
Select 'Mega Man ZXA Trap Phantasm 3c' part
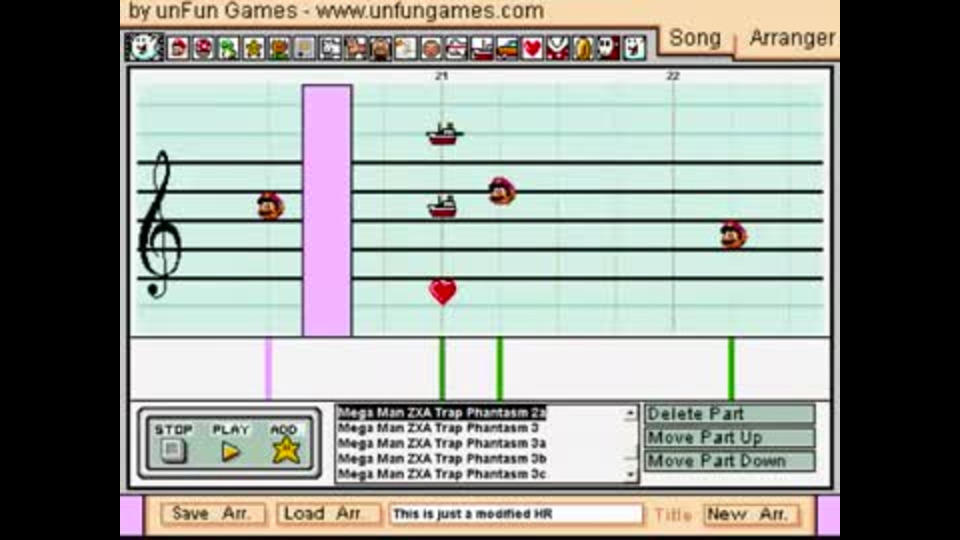click(441, 474)
